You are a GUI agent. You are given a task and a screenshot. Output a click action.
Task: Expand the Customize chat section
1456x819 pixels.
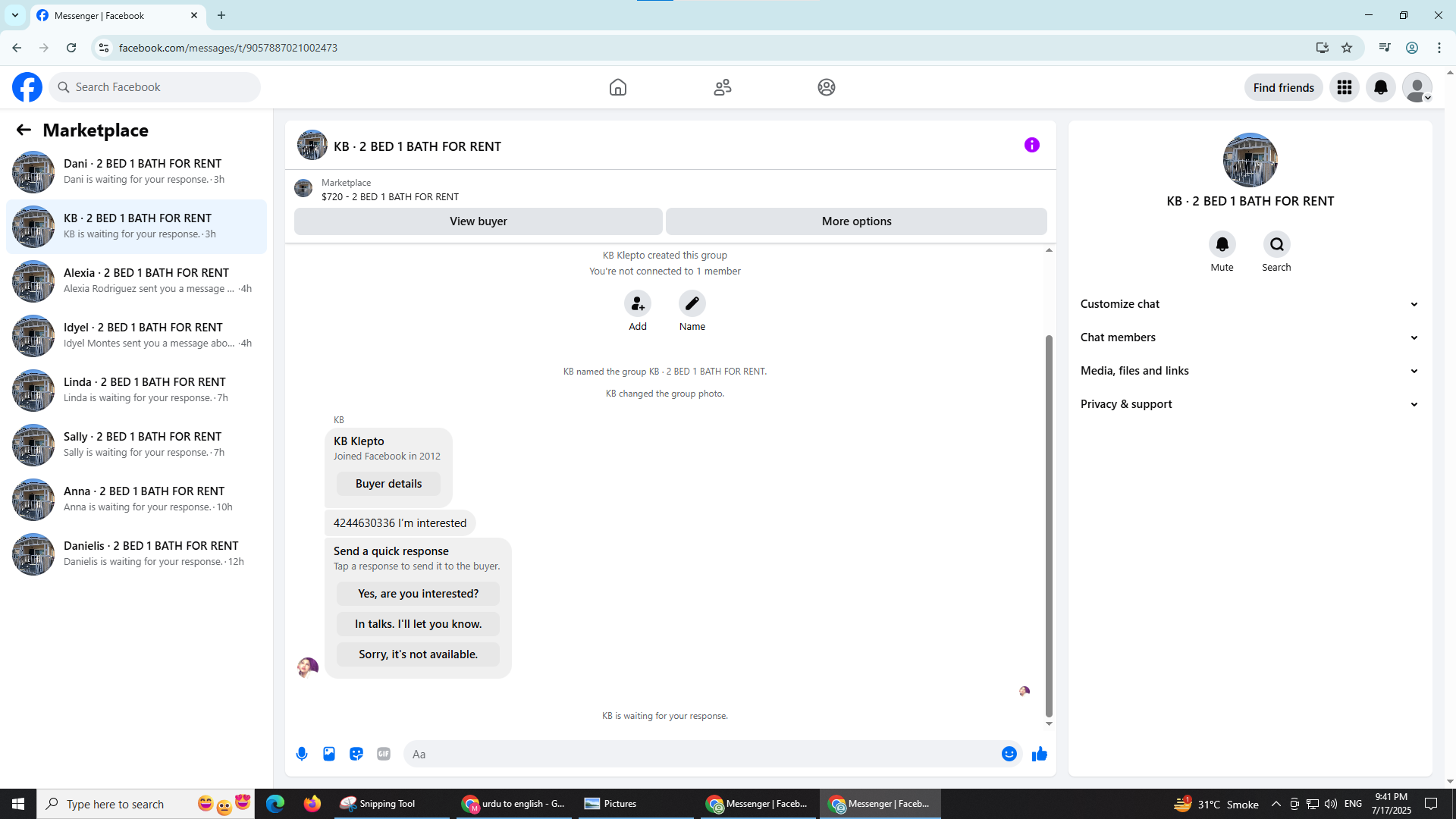[x=1250, y=304]
